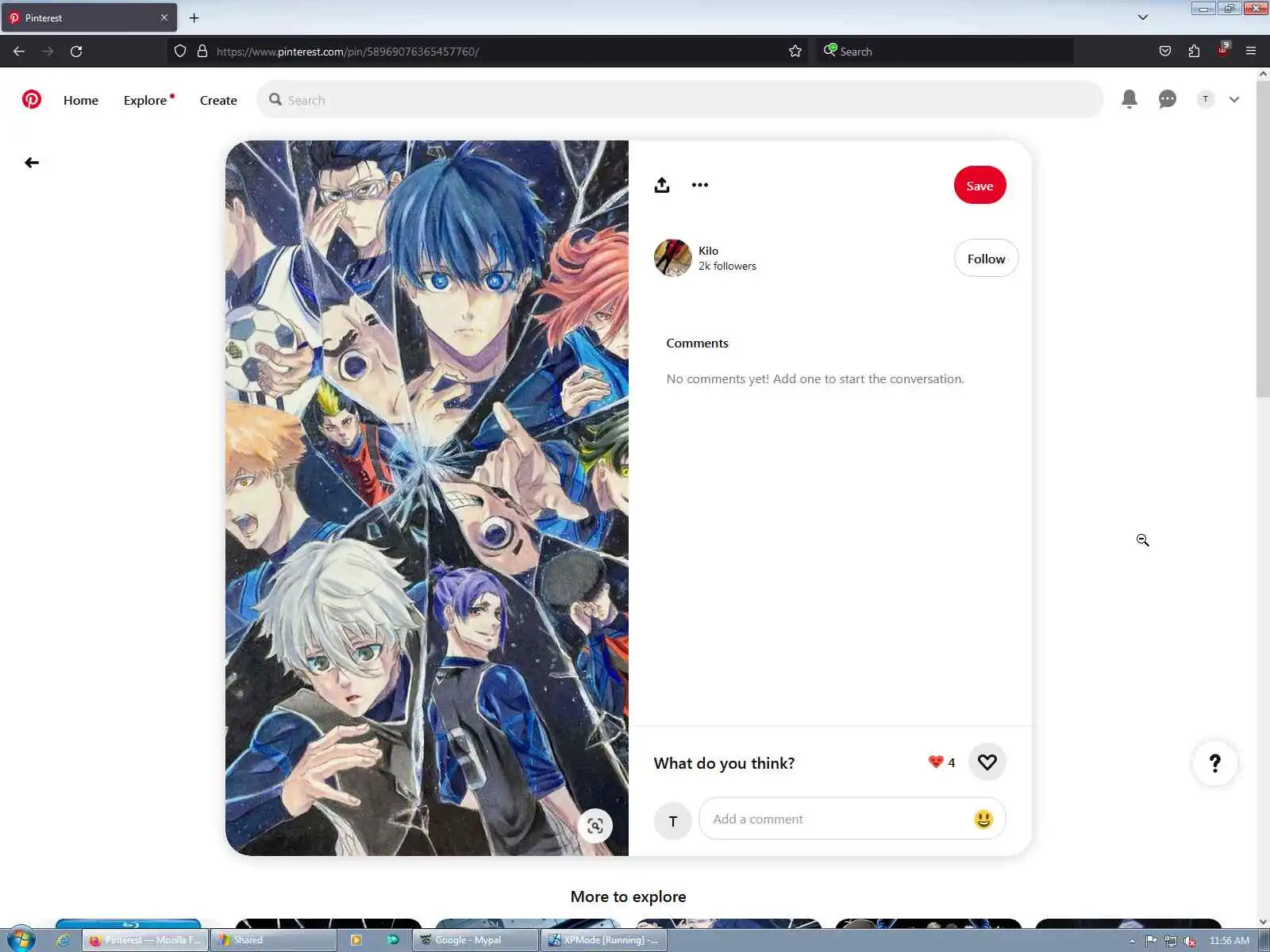
Task: Open Kilo's profile picture
Action: coord(672,258)
